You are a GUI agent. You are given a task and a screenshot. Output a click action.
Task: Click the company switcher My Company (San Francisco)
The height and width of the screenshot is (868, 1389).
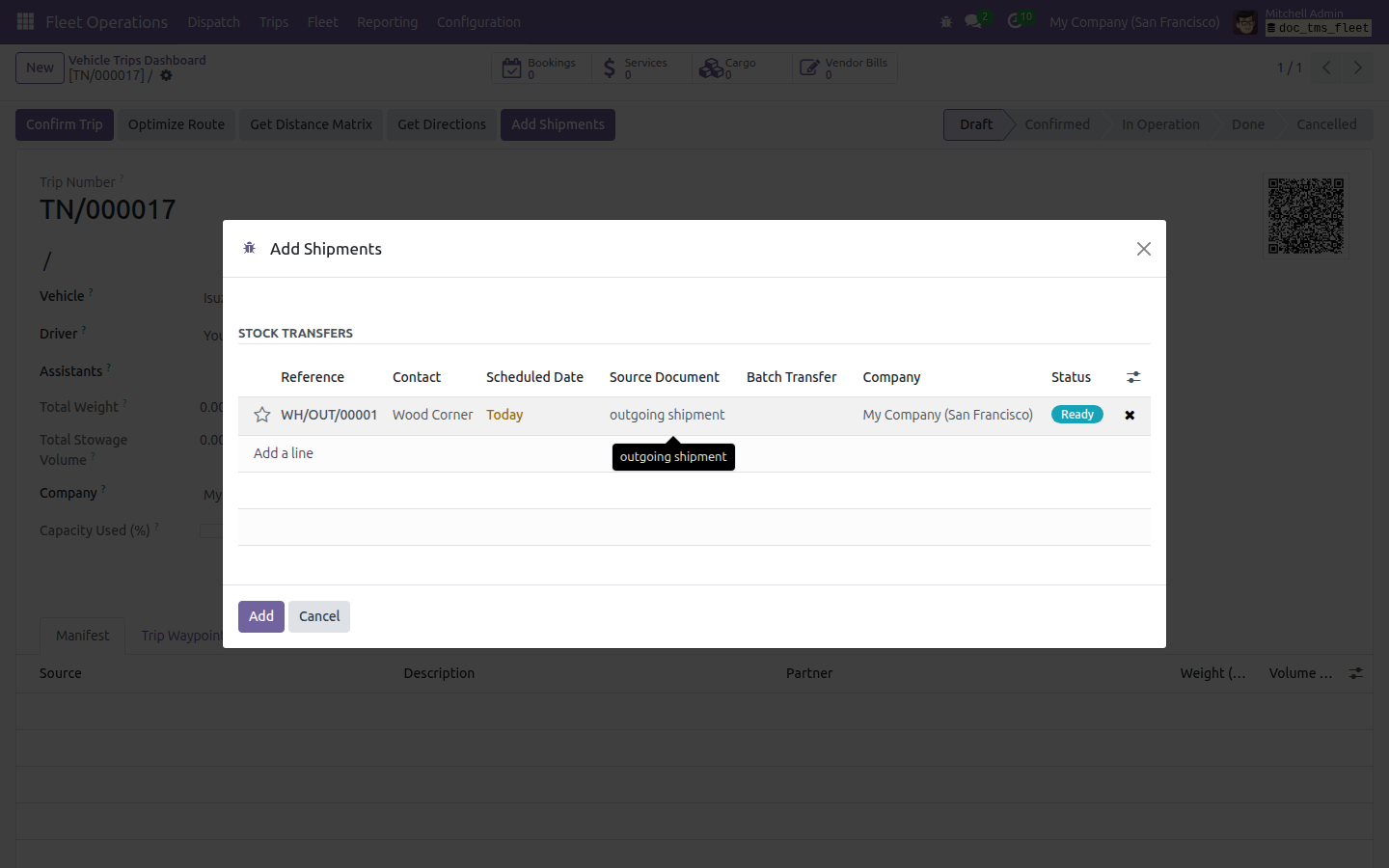point(1134,21)
